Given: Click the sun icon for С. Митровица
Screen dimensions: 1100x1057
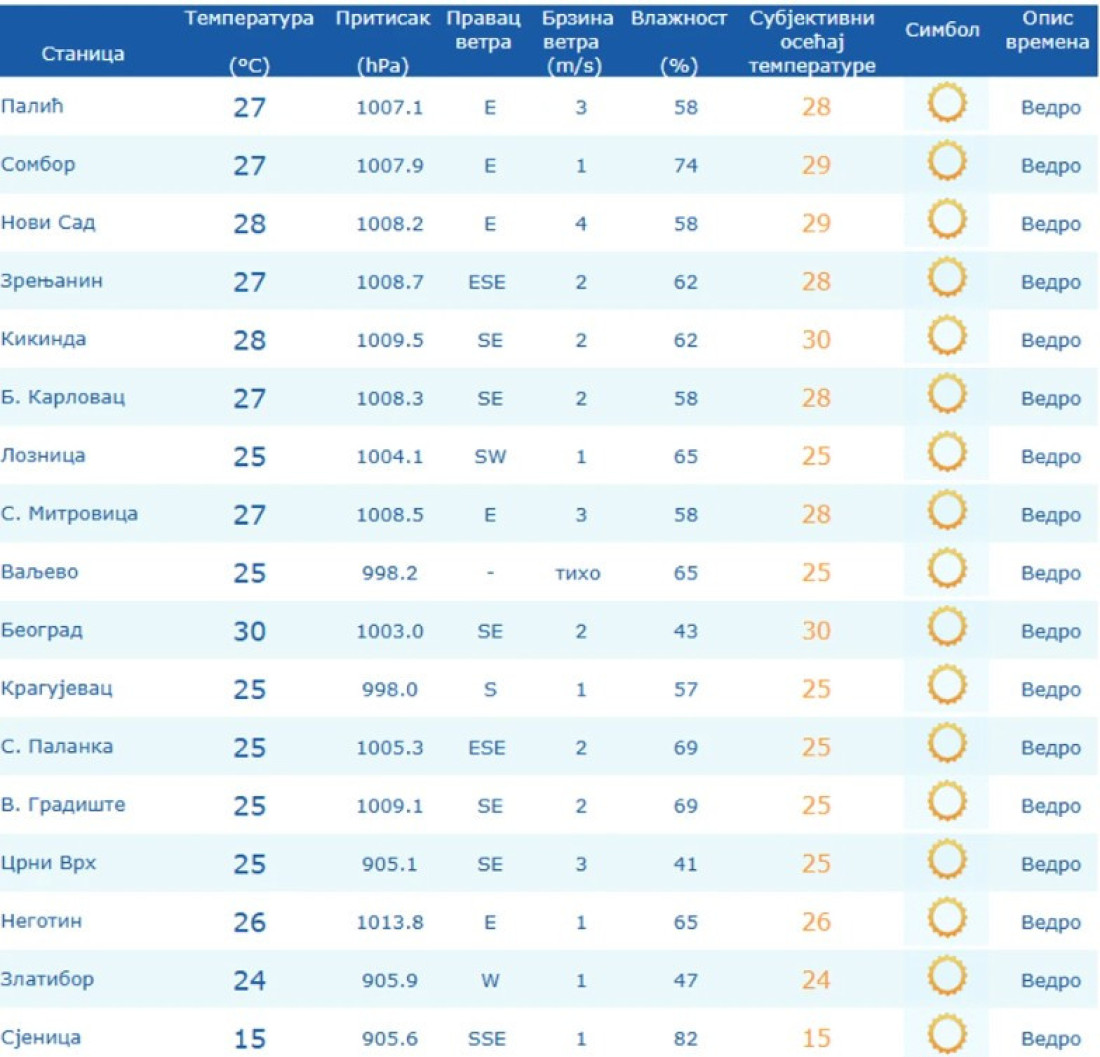Looking at the screenshot, I should 947,511.
